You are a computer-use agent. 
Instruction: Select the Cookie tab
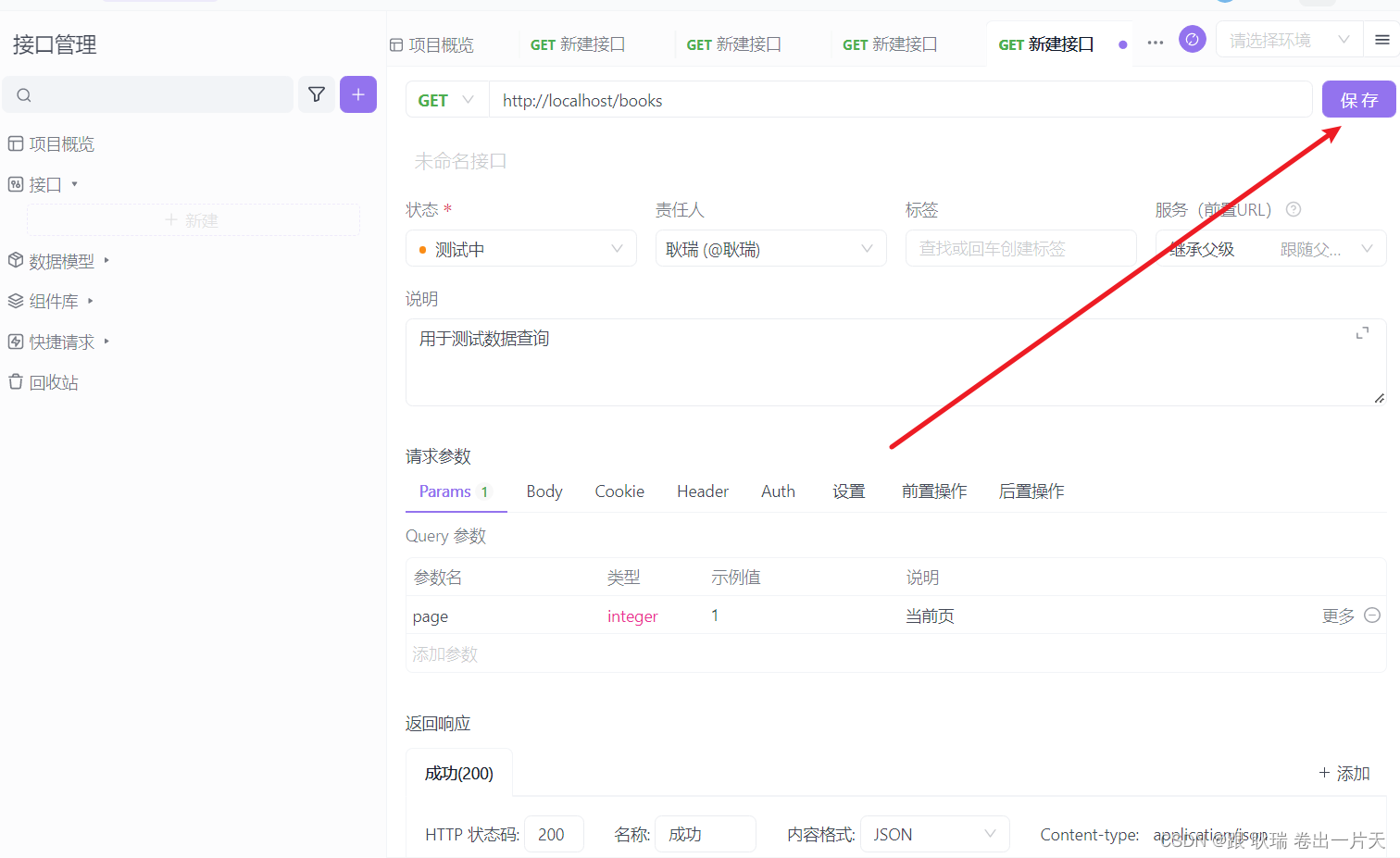(619, 491)
